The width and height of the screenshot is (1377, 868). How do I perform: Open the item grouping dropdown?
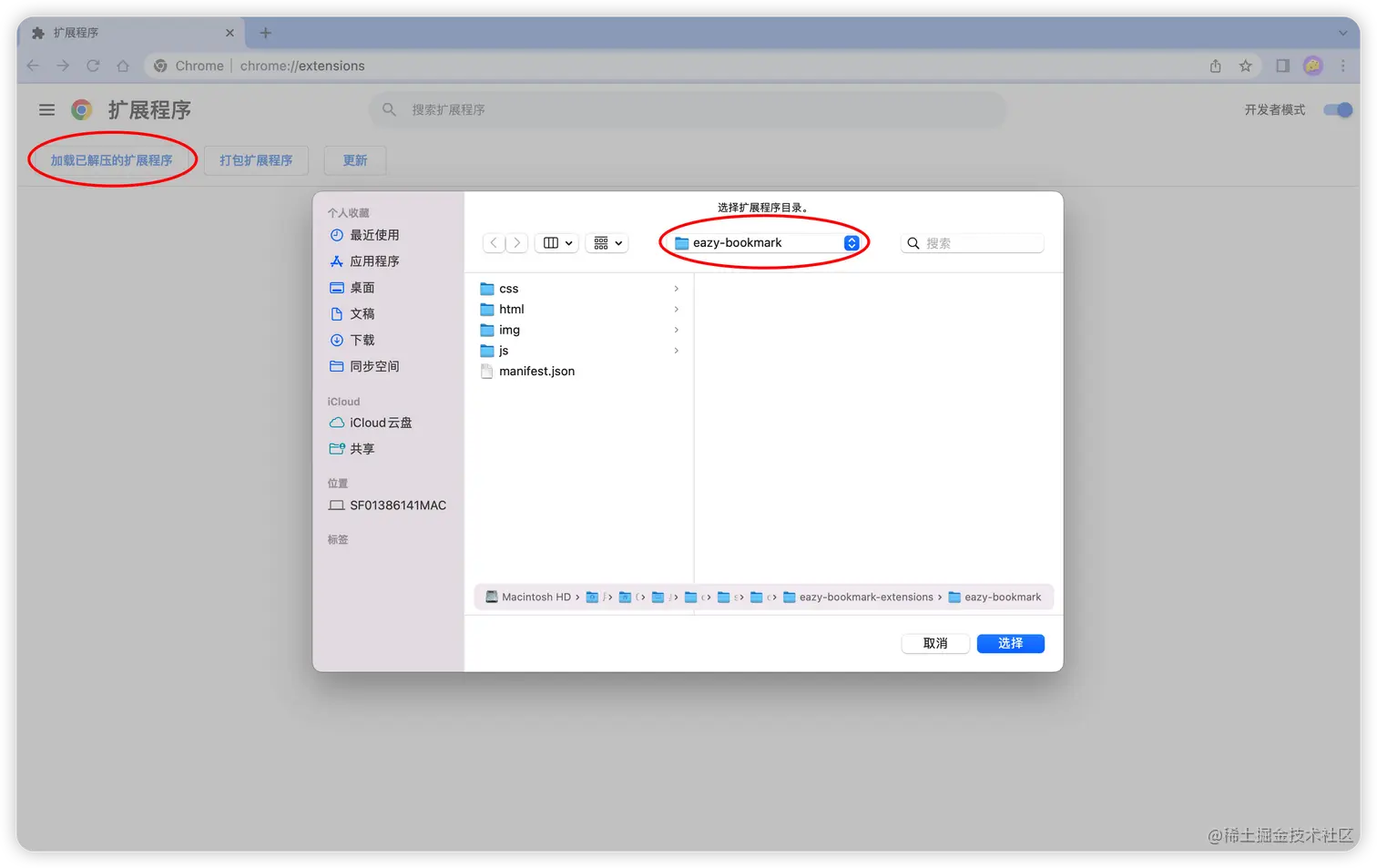[607, 243]
